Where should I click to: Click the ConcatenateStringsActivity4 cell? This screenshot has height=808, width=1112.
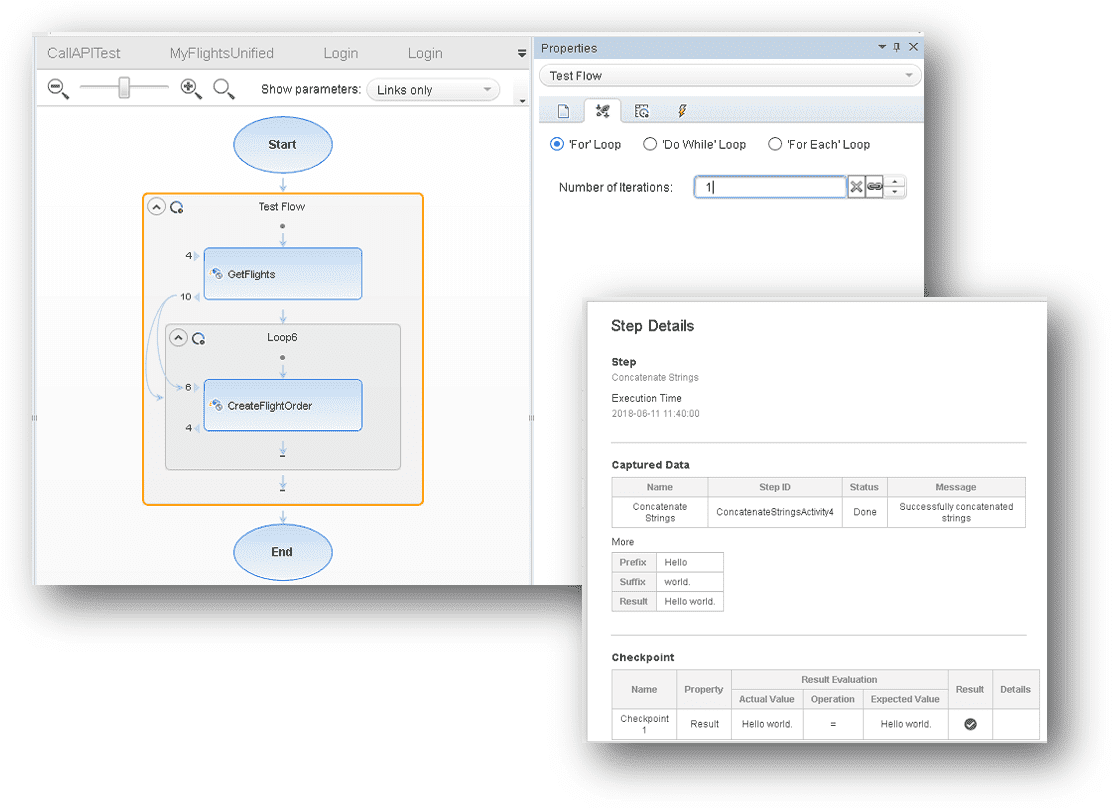pyautogui.click(x=775, y=511)
